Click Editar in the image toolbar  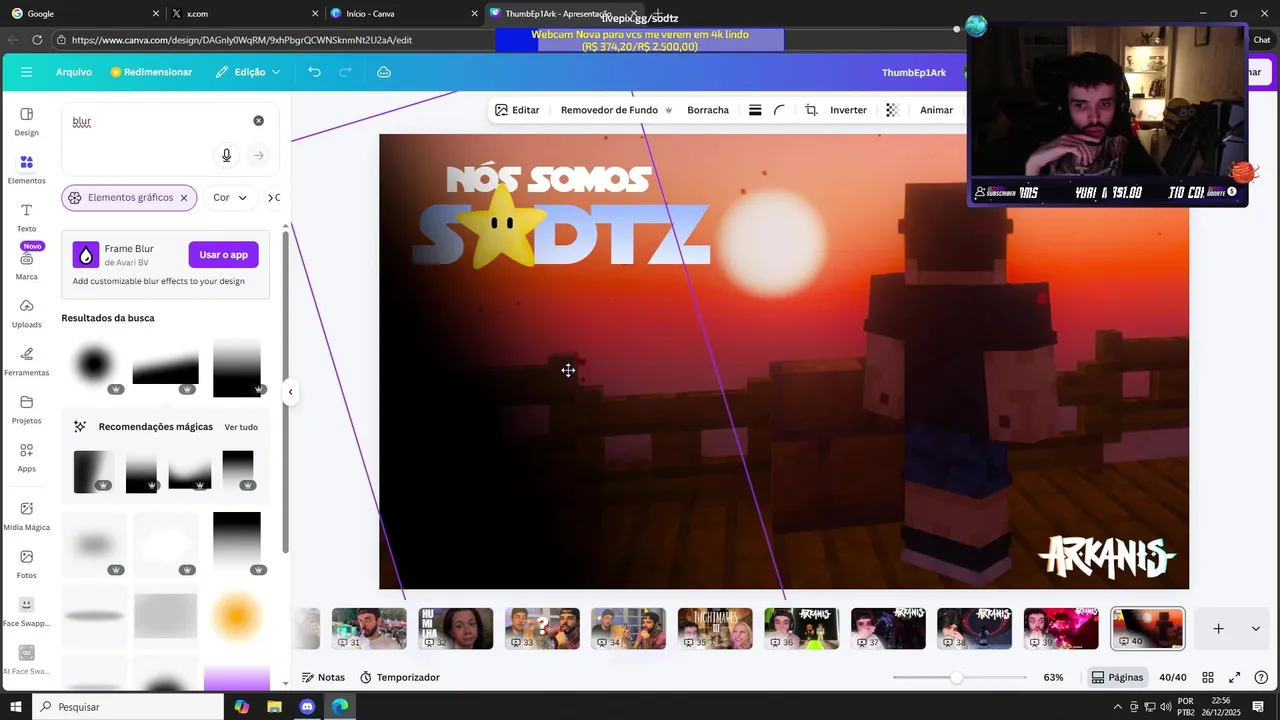[517, 110]
